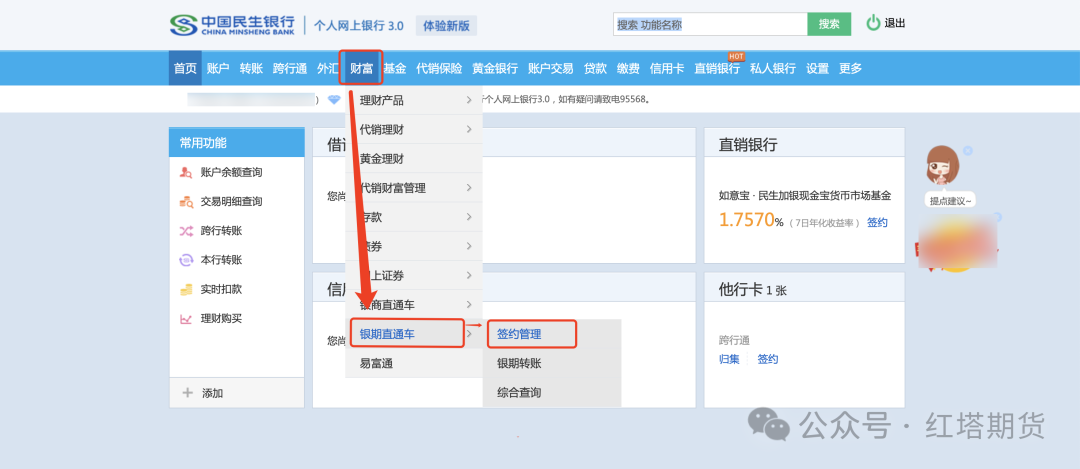Click the blue diamond membership icon
This screenshot has height=469, width=1080.
(334, 99)
